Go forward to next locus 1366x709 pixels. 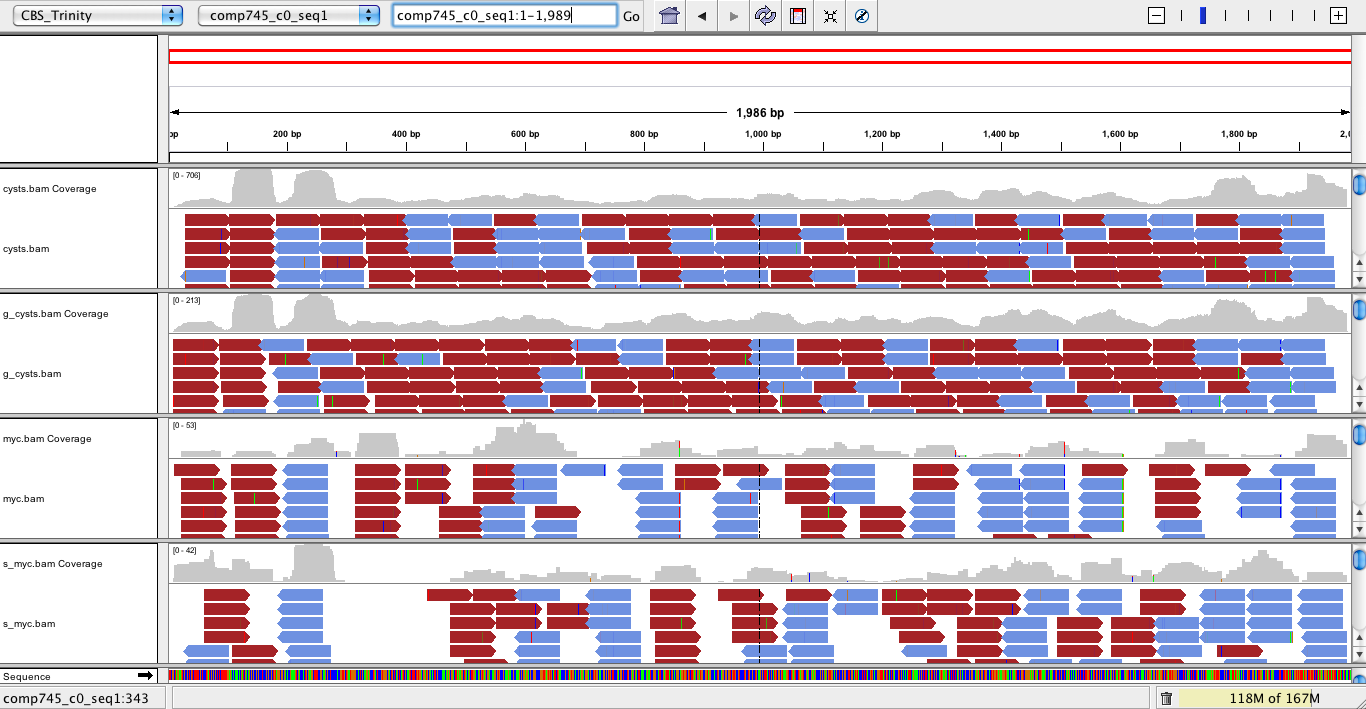[734, 16]
